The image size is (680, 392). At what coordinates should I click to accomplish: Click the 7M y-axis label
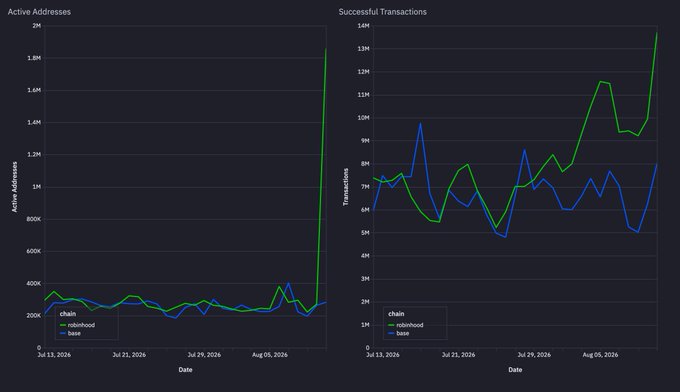(365, 186)
